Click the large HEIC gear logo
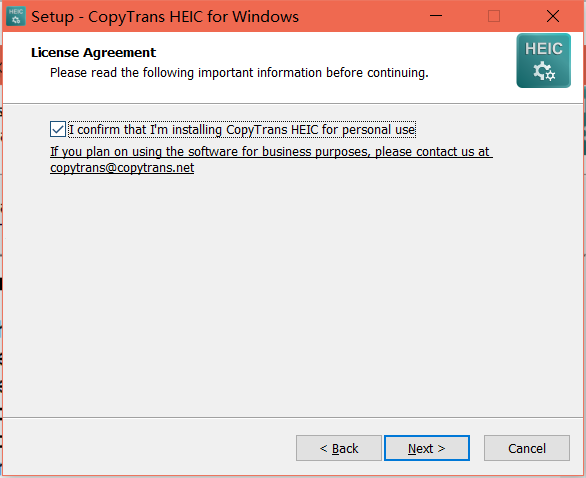Image resolution: width=586 pixels, height=478 pixels. click(543, 61)
